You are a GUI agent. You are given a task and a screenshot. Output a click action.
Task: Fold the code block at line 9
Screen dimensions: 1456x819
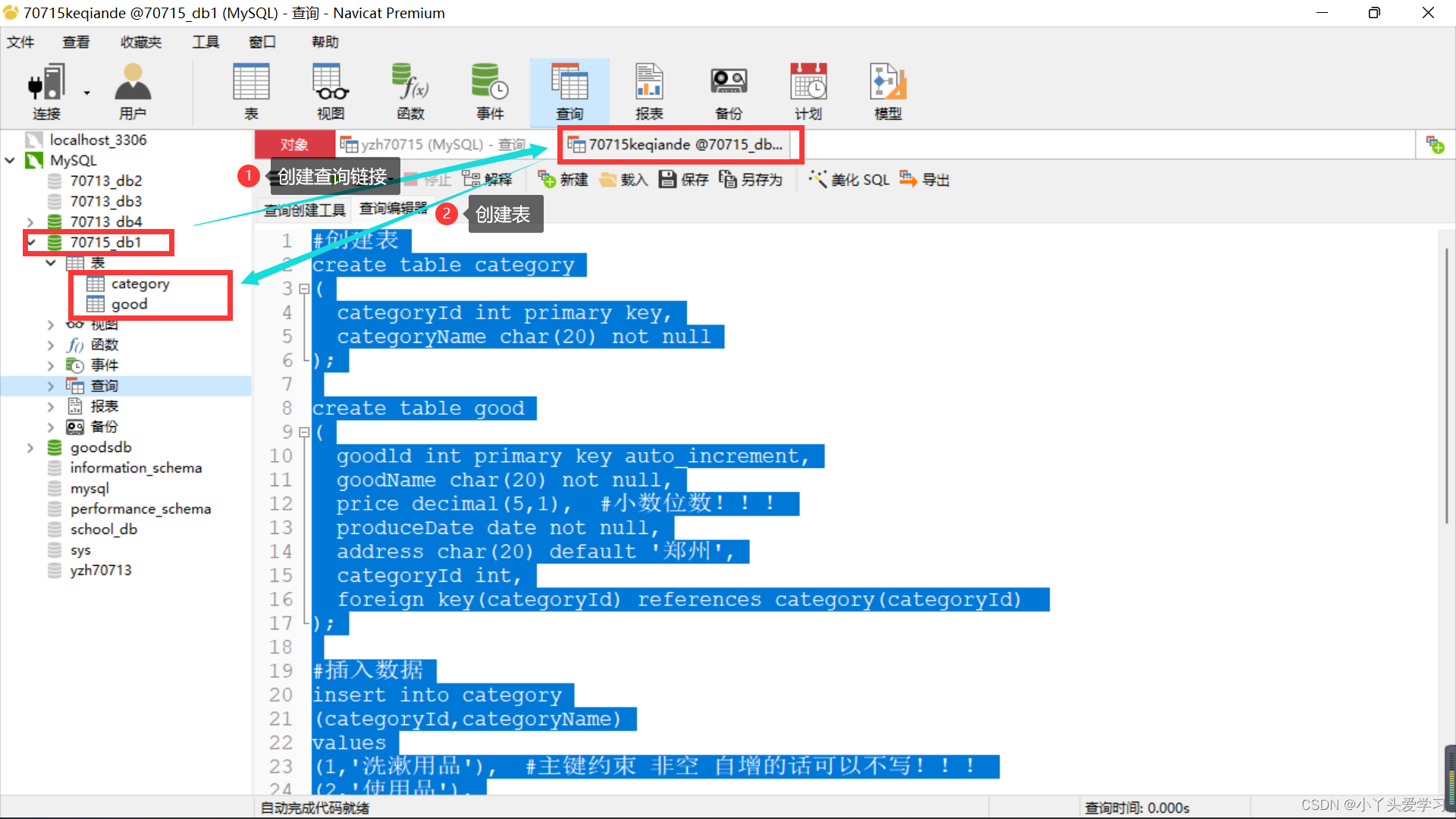click(304, 432)
